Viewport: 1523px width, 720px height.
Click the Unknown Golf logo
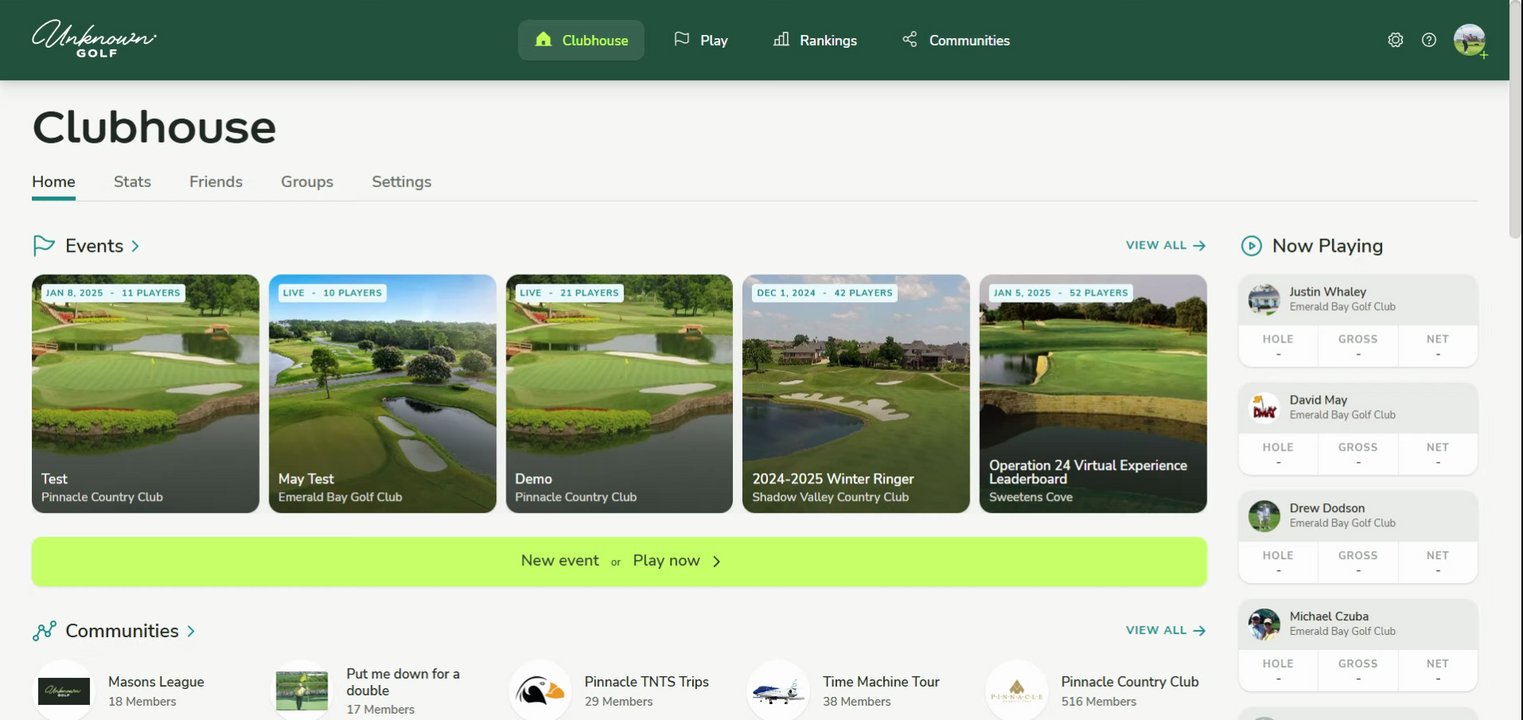(x=94, y=39)
